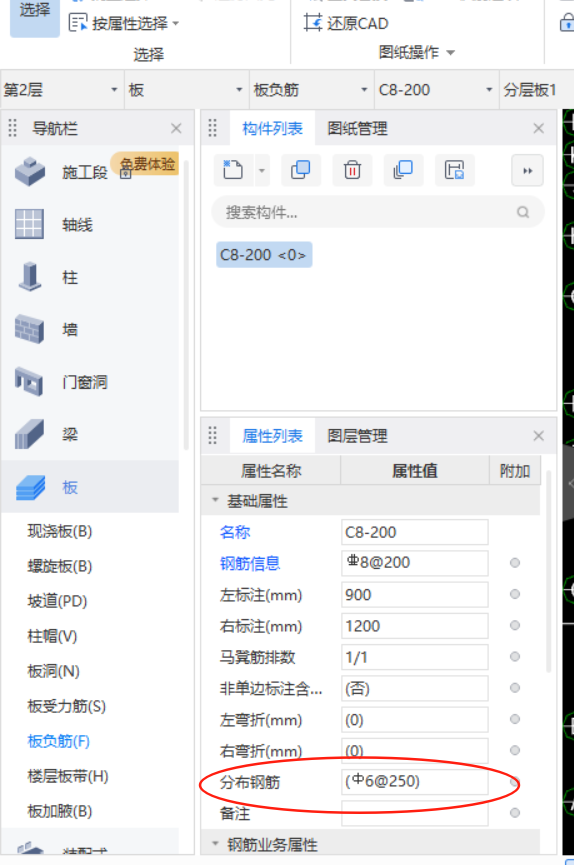
Task: Switch to the 图层管理 tab
Action: pyautogui.click(x=357, y=436)
